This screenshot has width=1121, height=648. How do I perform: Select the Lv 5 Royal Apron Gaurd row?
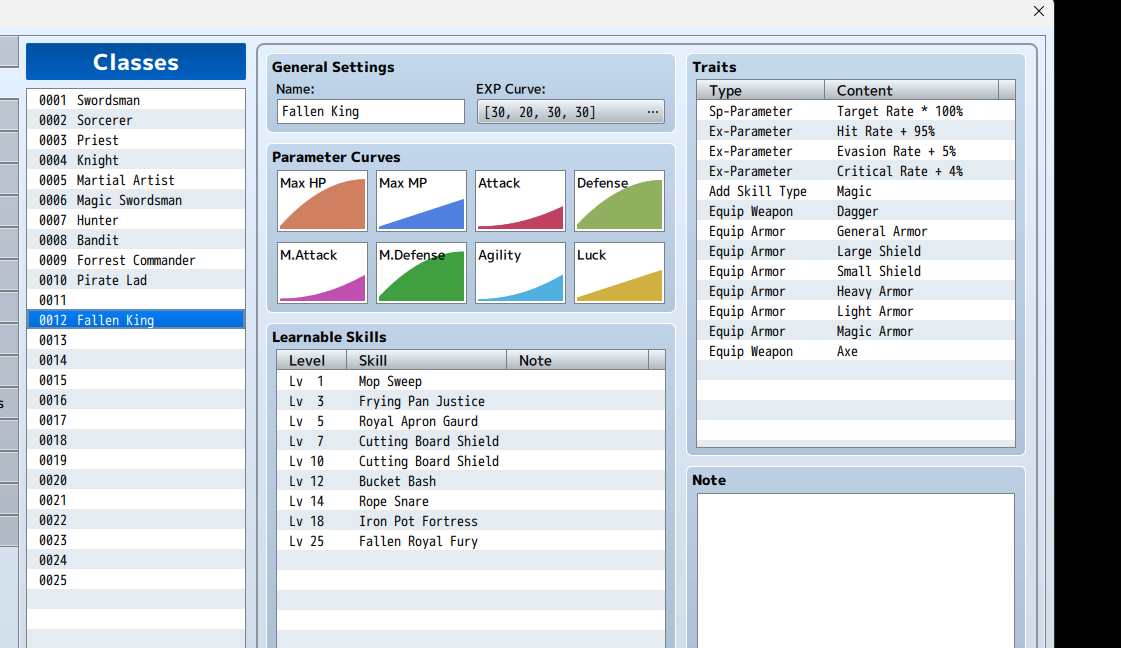tap(471, 422)
